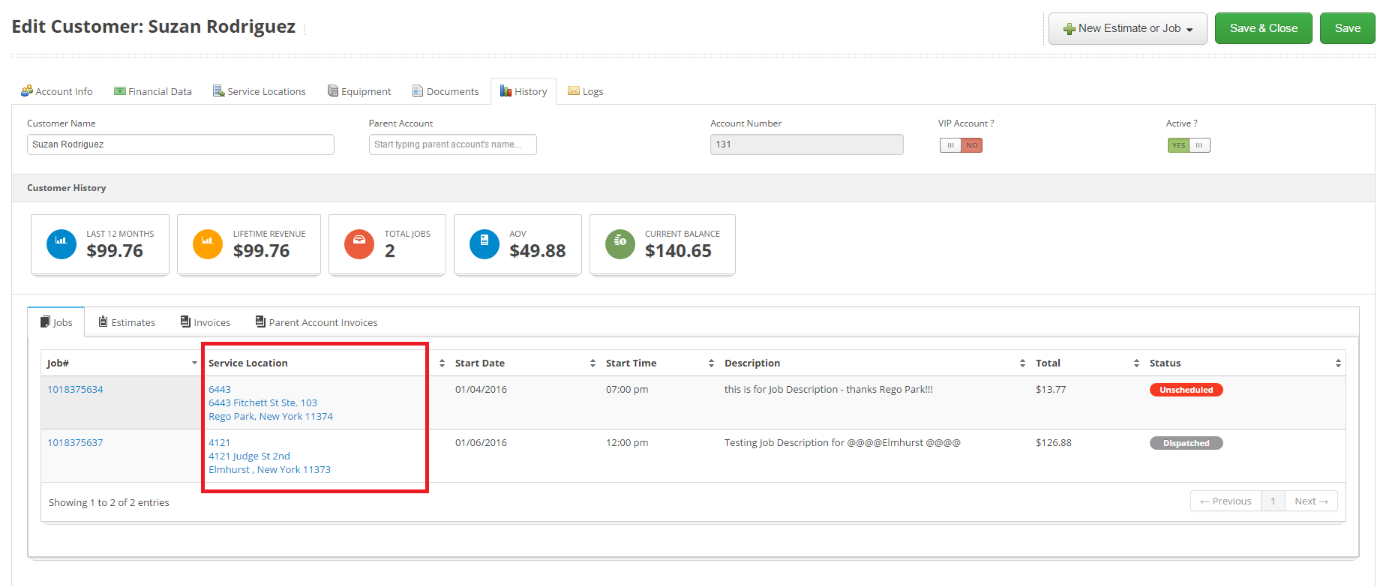Click the blue AOV calculator icon
Viewport: 1392px width, 586px height.
coord(484,242)
